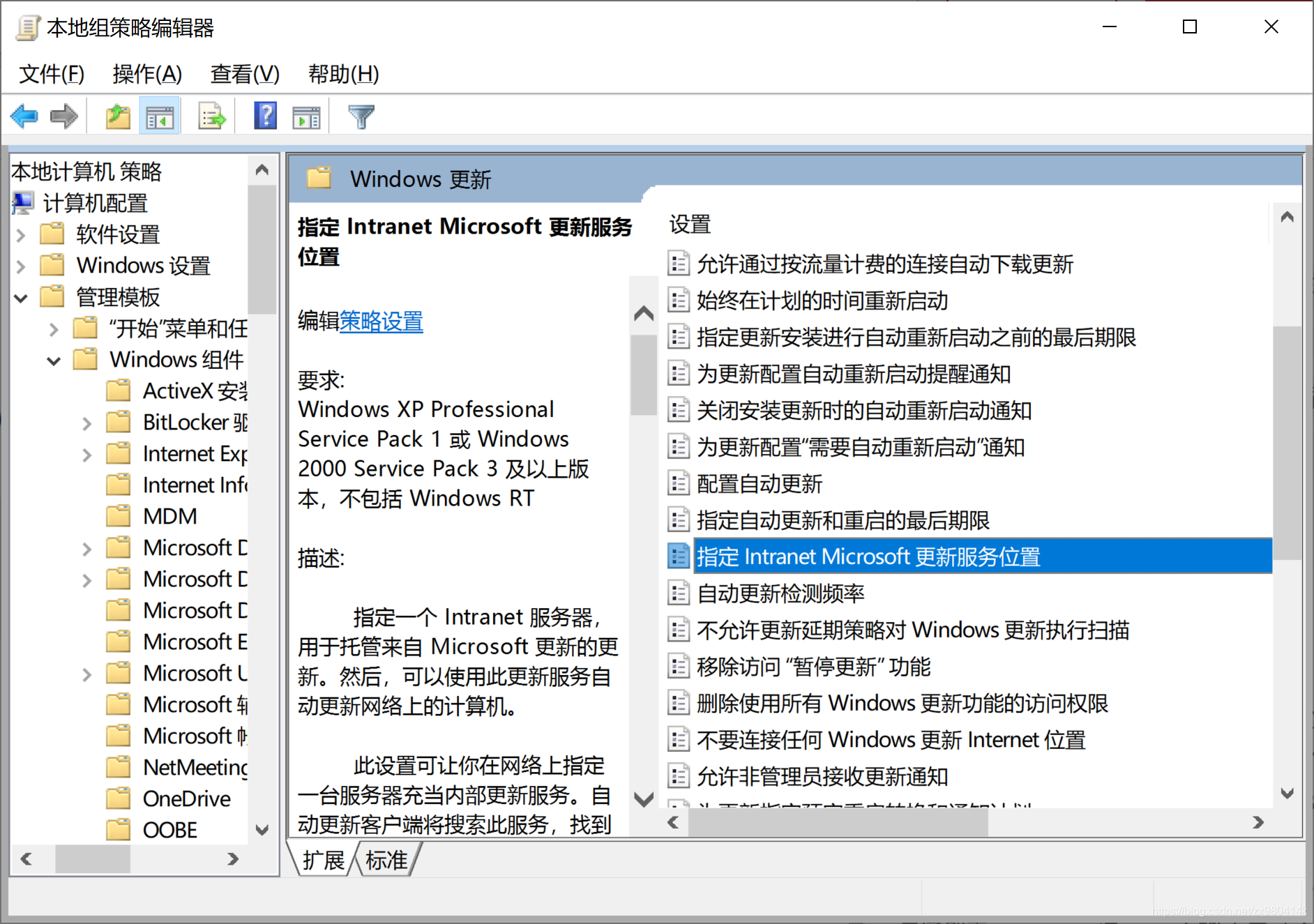Screen dimensions: 1314x924
Task: Click description pane vertical scrollbar thumb
Action: coord(644,374)
